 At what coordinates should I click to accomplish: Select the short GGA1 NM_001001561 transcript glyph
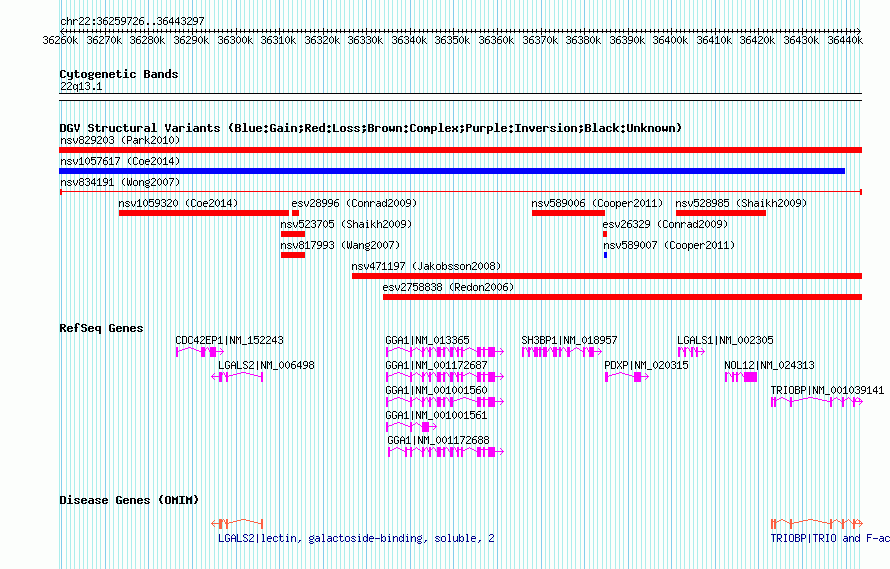[411, 427]
